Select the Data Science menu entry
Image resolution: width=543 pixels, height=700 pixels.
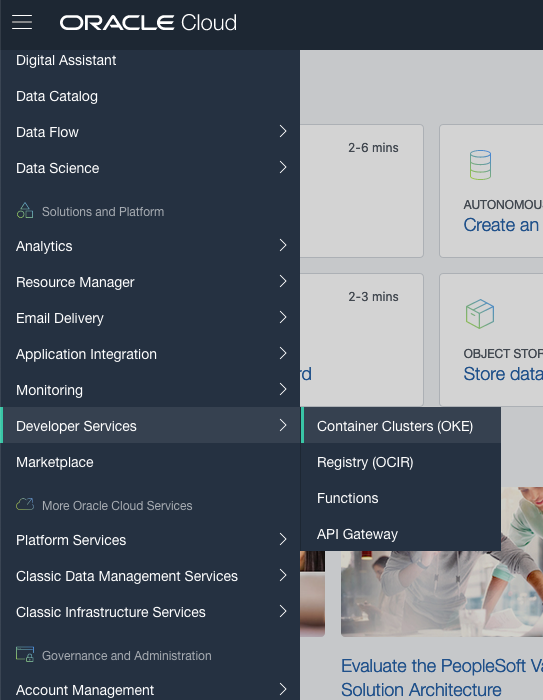[150, 168]
